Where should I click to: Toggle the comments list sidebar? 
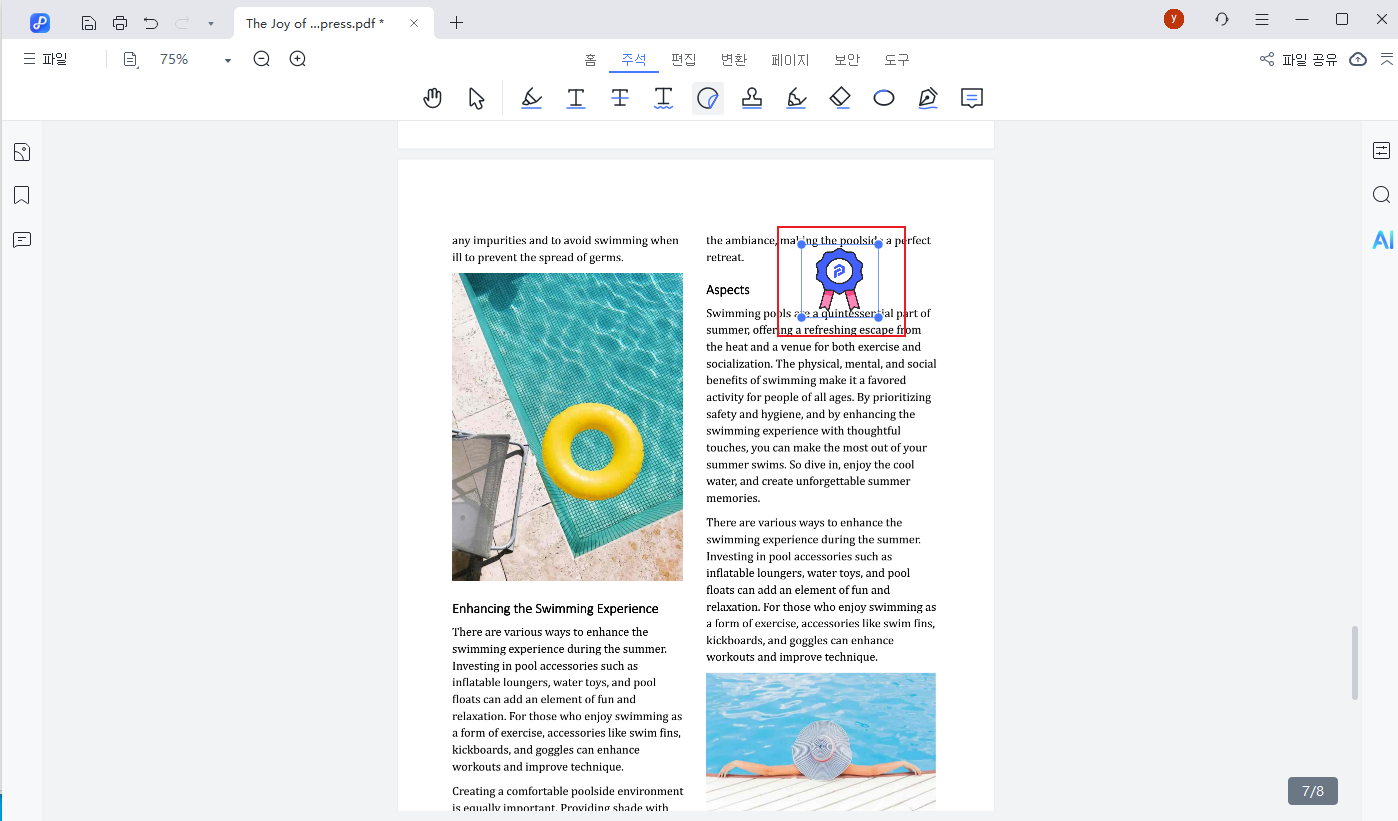tap(22, 240)
